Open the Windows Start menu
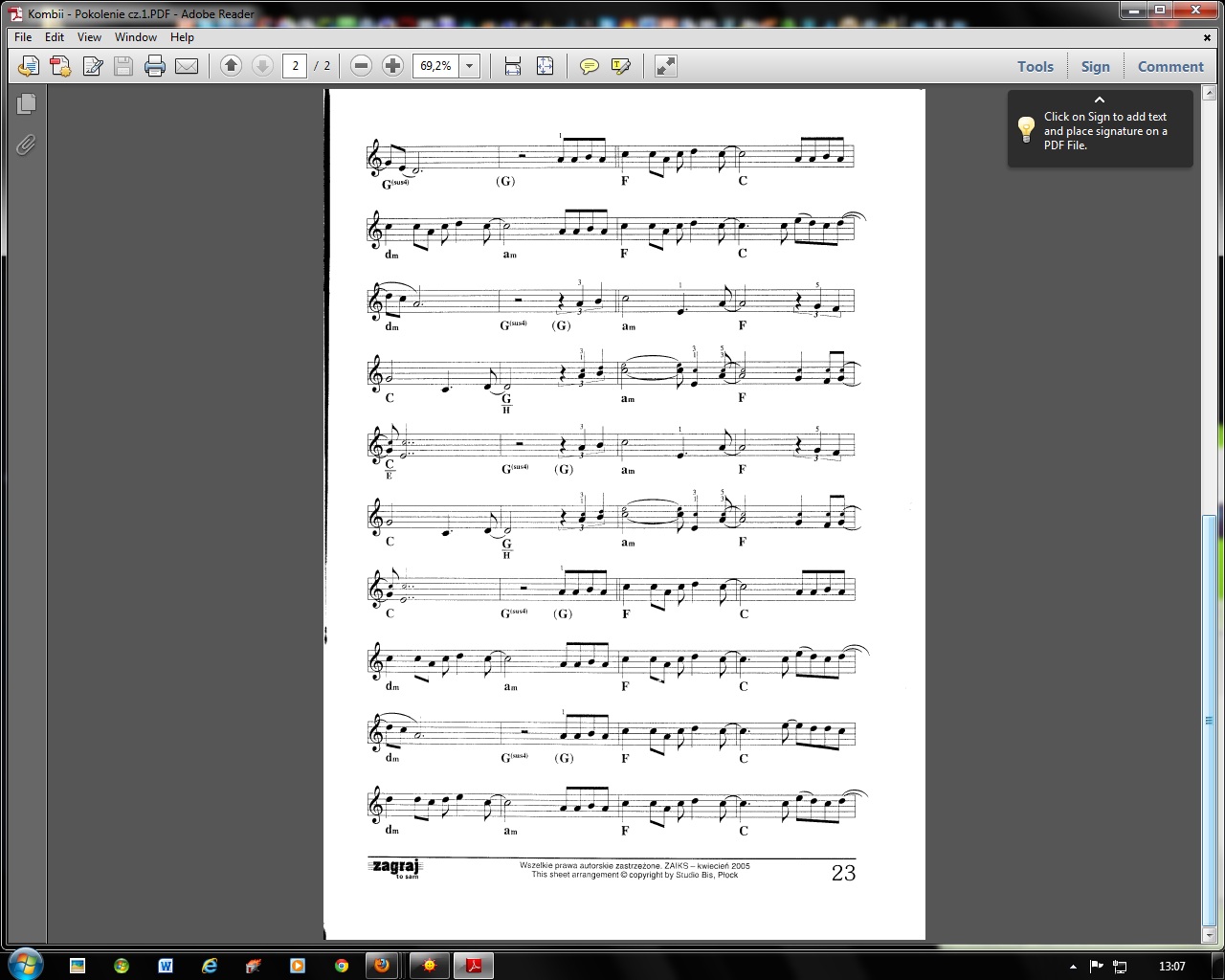 24,965
